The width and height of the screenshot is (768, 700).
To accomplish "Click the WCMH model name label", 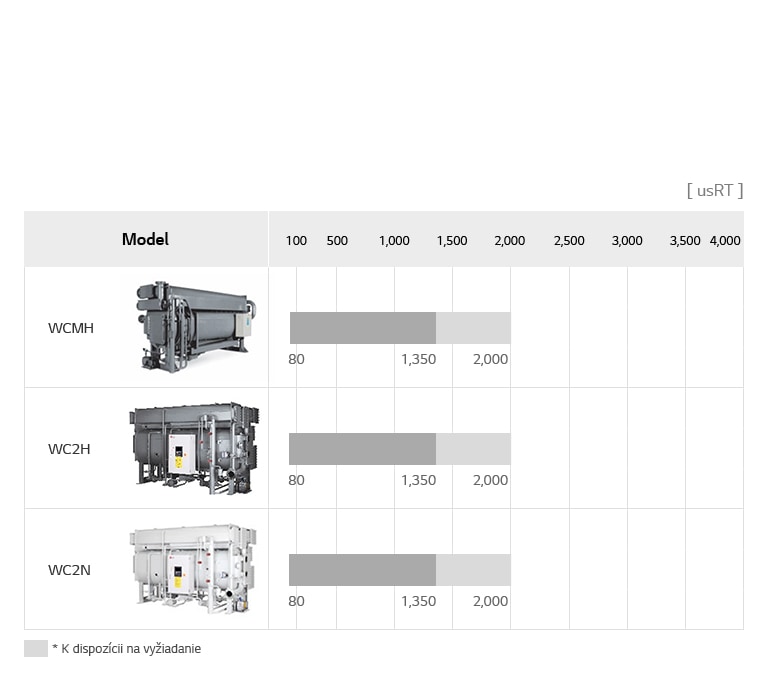I will 71,328.
